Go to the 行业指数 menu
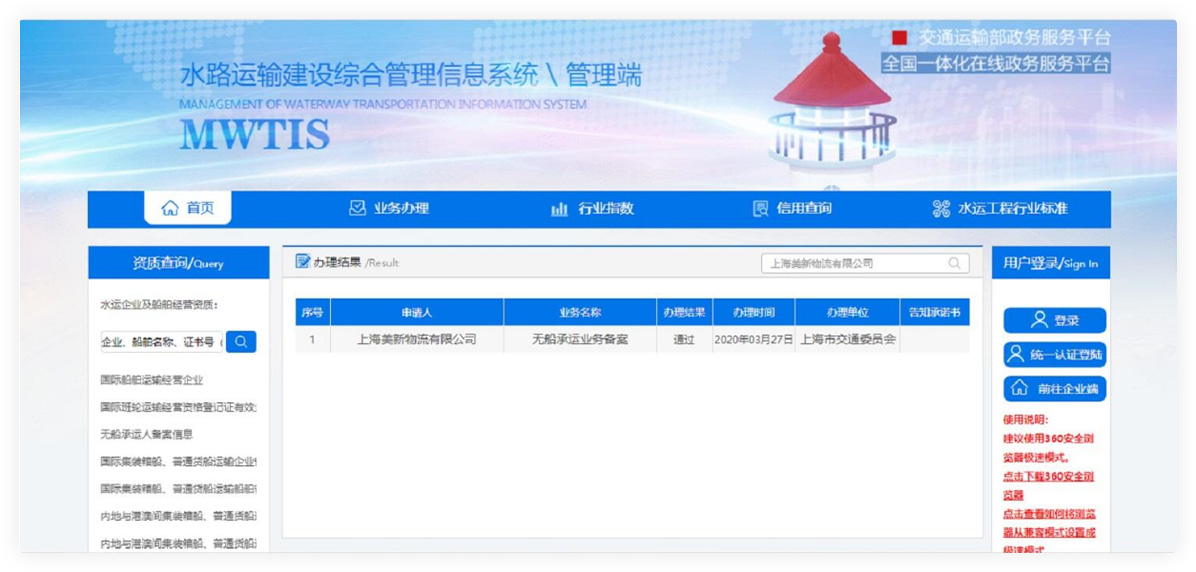Viewport: 1196px width, 572px height. (x=592, y=208)
